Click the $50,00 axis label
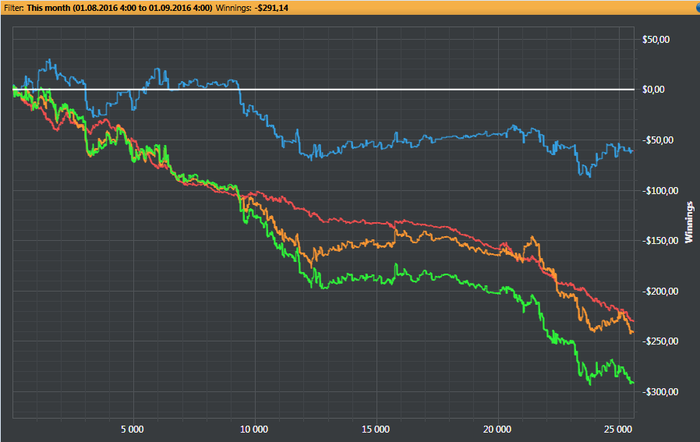700x442 pixels. (x=656, y=40)
